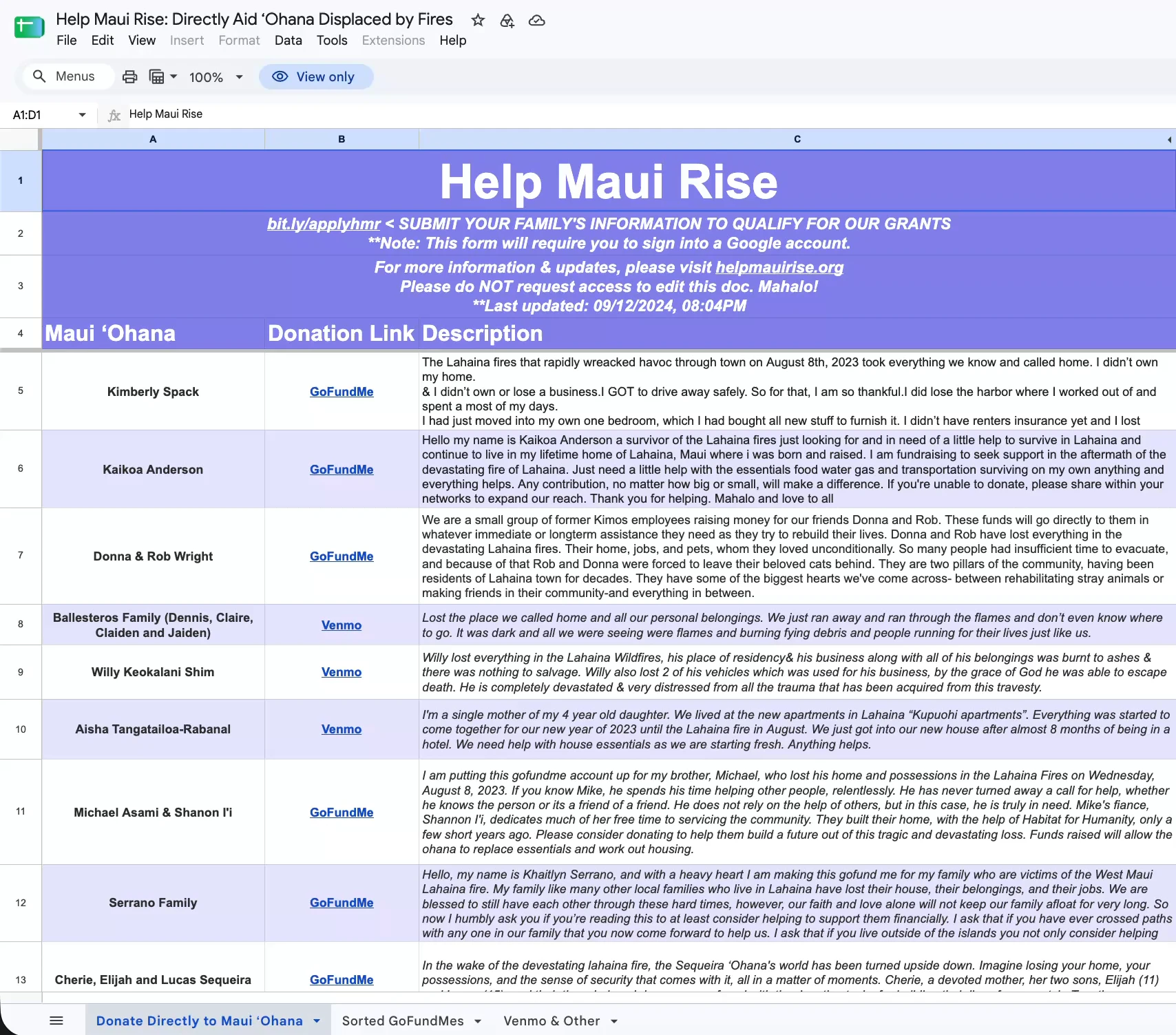The height and width of the screenshot is (1035, 1176).
Task: Select row 5 header
Action: pyautogui.click(x=21, y=390)
